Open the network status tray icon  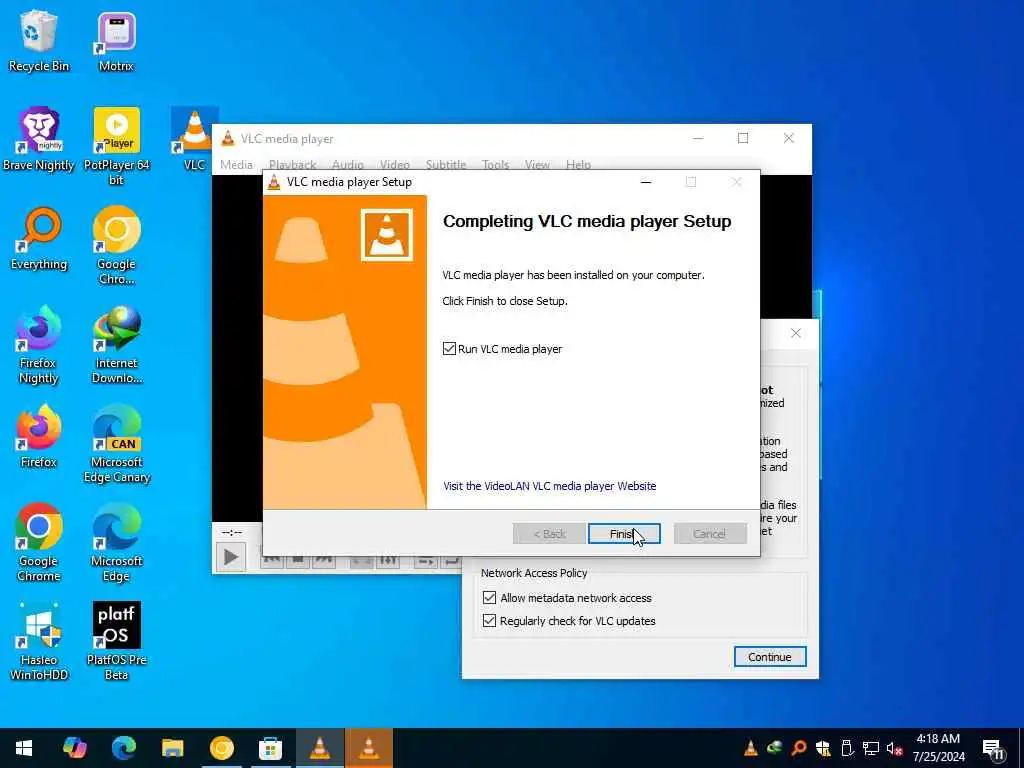(x=871, y=748)
